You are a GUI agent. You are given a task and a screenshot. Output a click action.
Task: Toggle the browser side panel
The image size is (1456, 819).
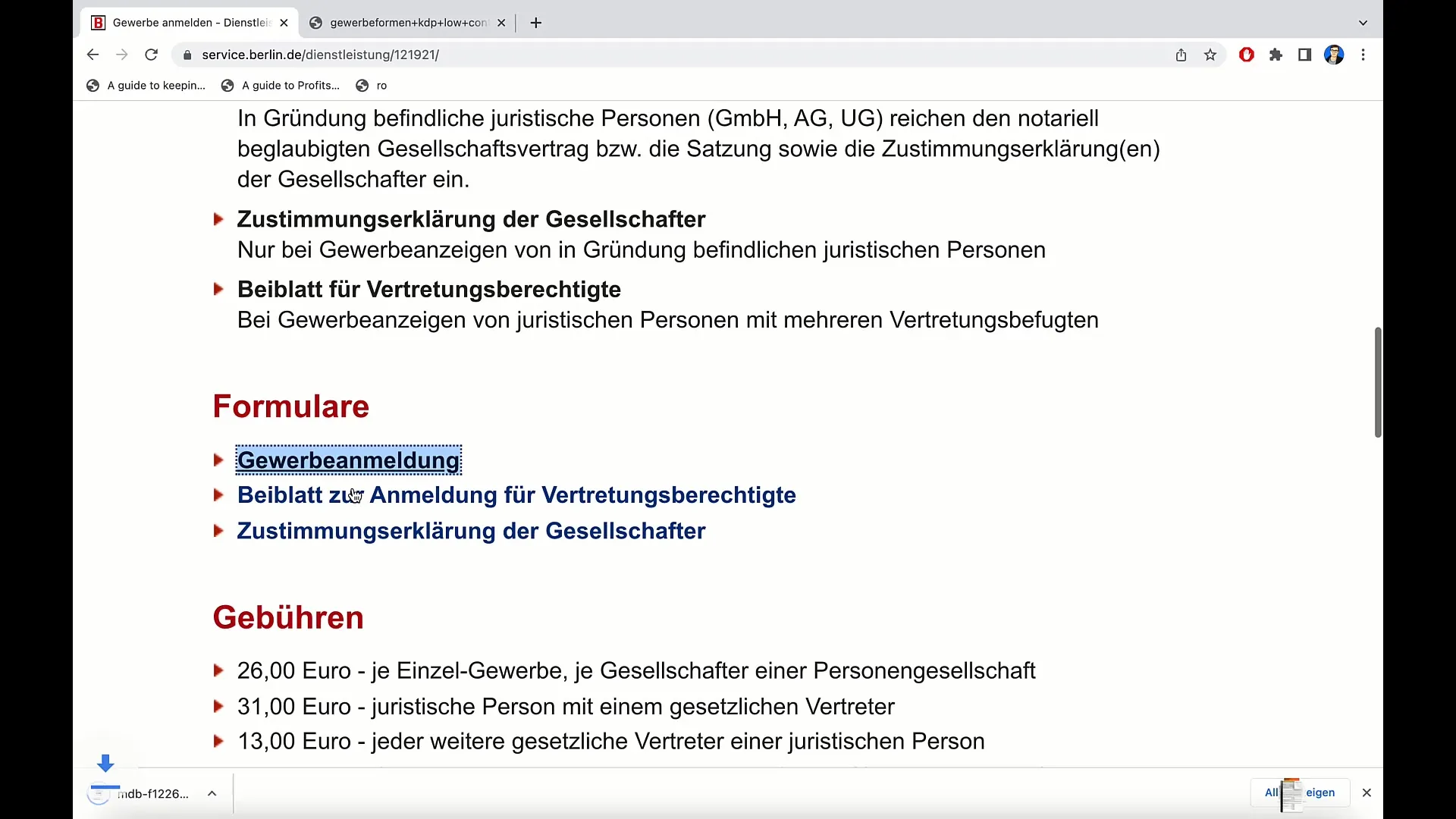click(x=1304, y=55)
